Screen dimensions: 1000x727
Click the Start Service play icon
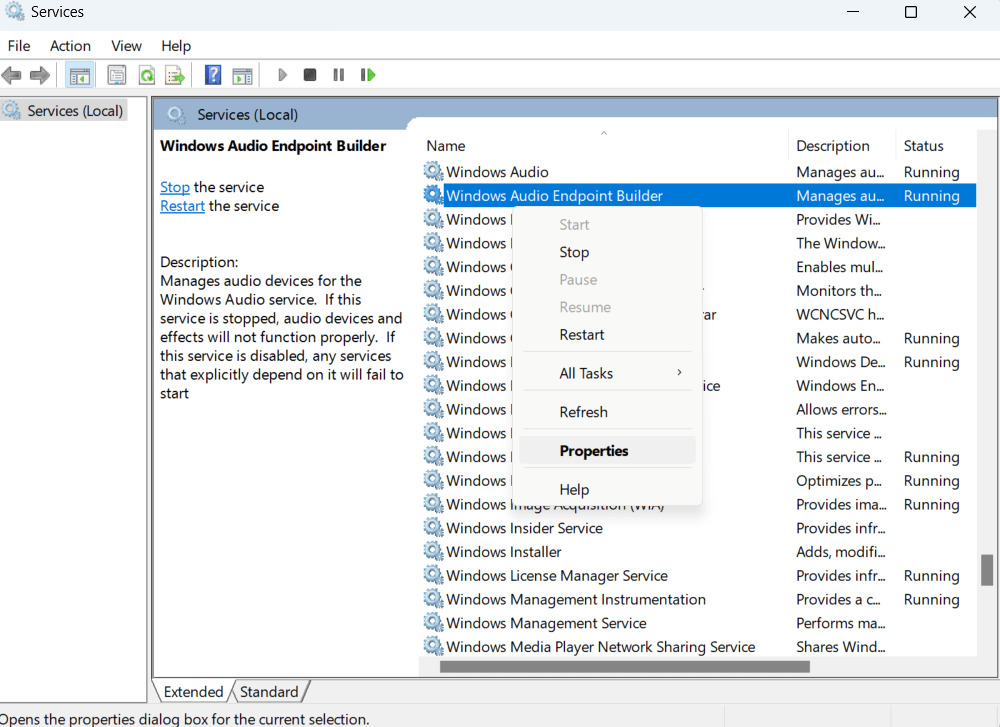(283, 75)
